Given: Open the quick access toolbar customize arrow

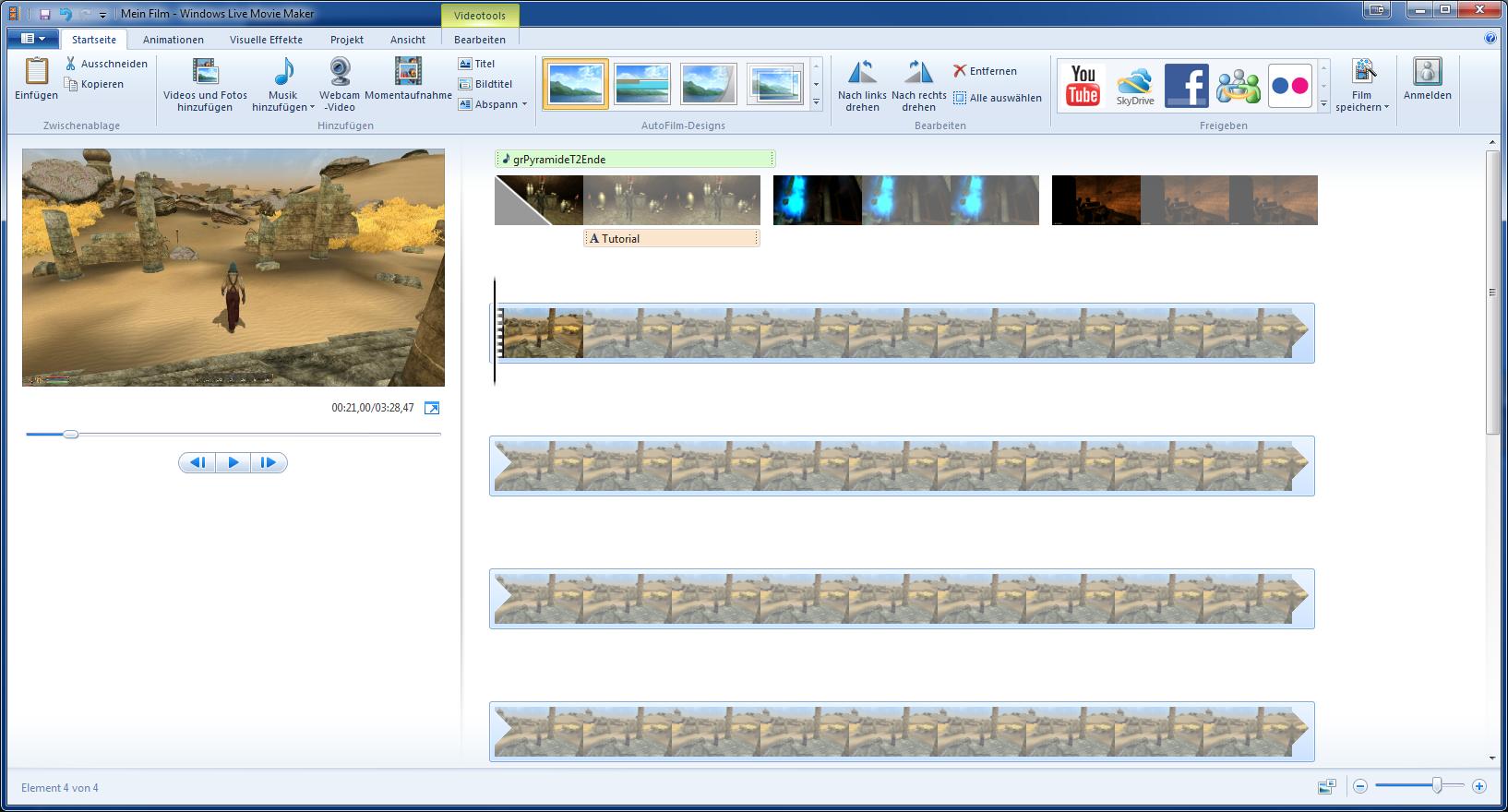Looking at the screenshot, I should 102,15.
